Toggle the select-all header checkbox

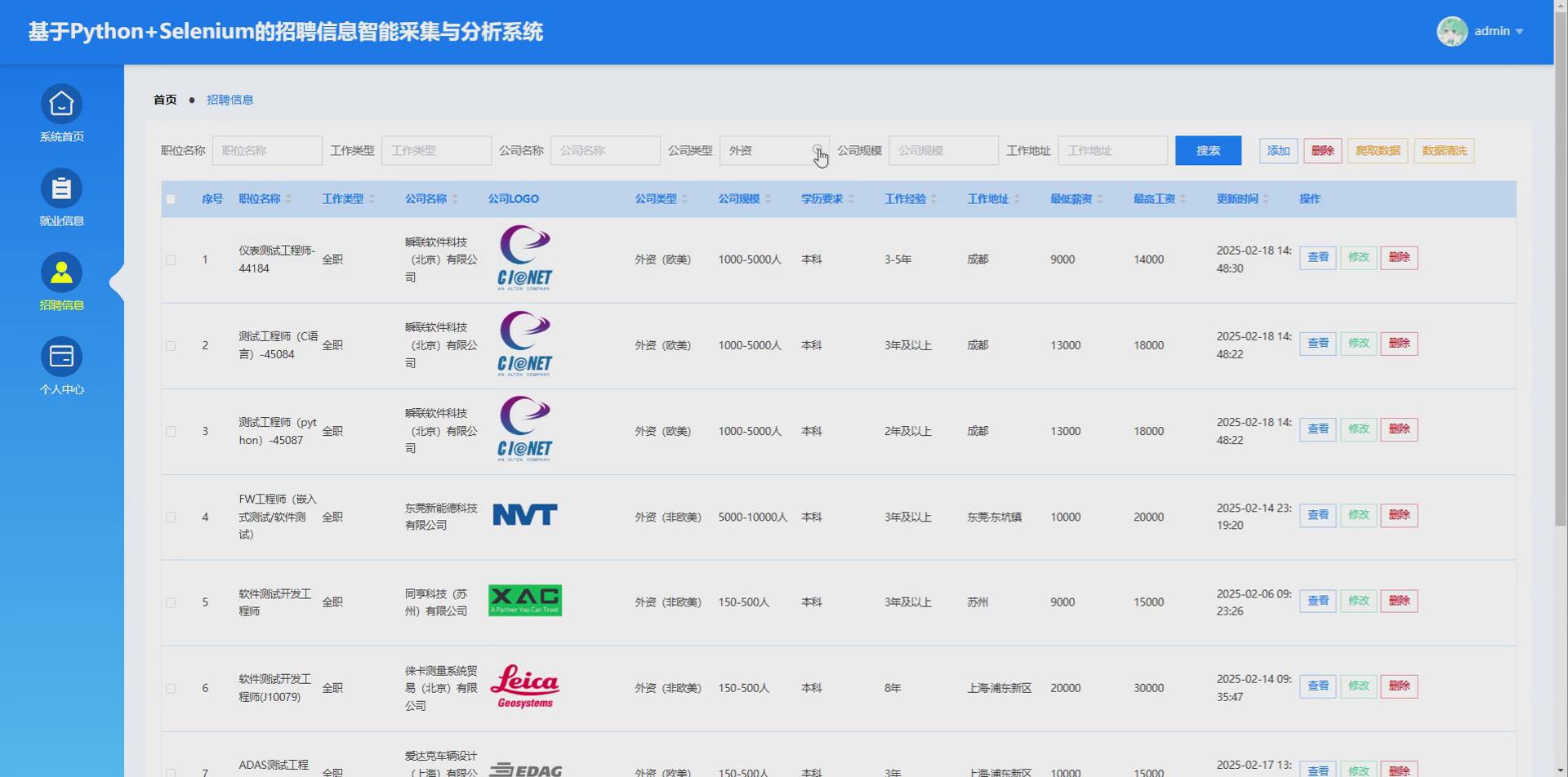click(171, 199)
